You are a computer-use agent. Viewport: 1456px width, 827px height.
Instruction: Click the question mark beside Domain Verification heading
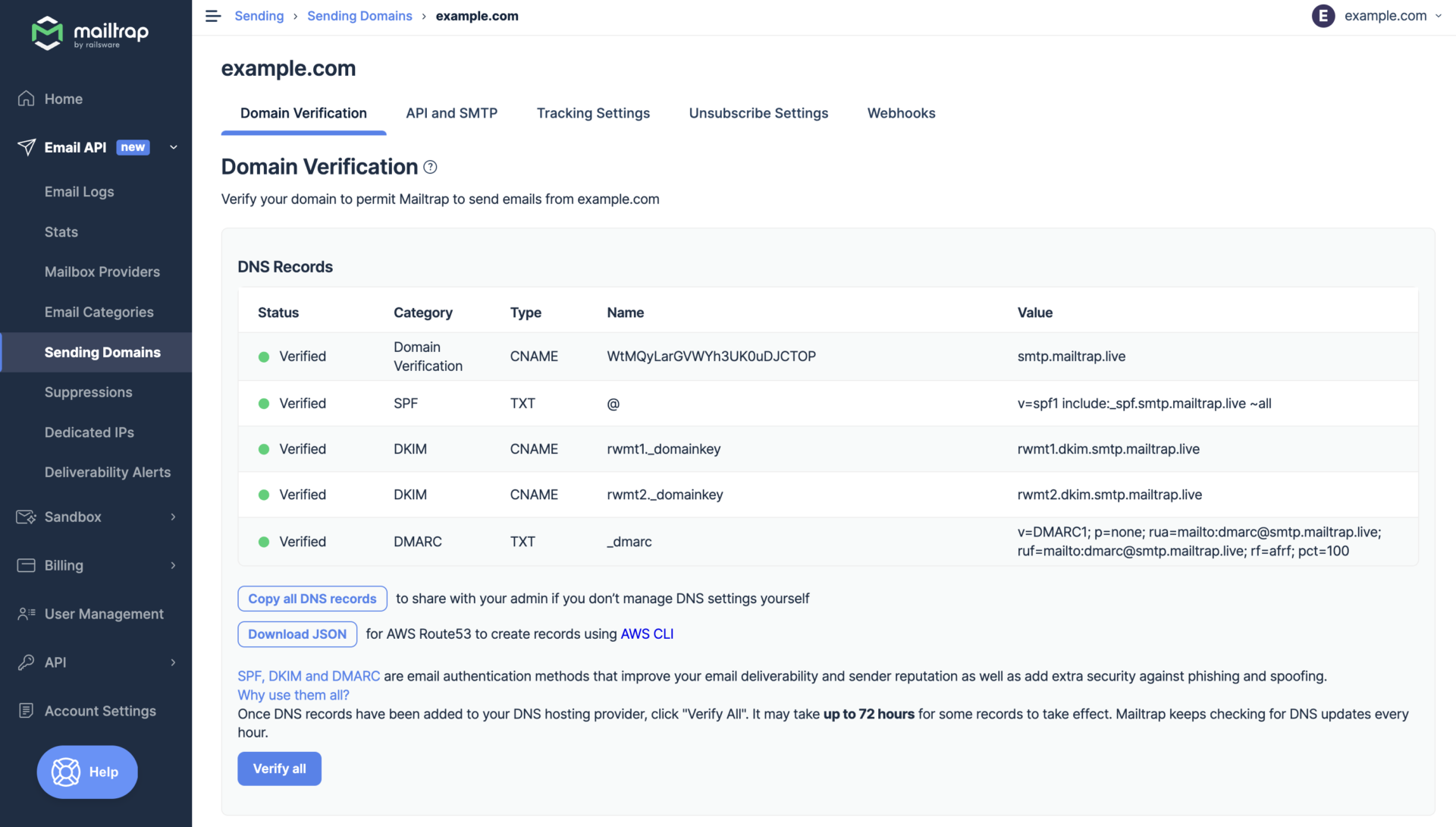point(430,167)
